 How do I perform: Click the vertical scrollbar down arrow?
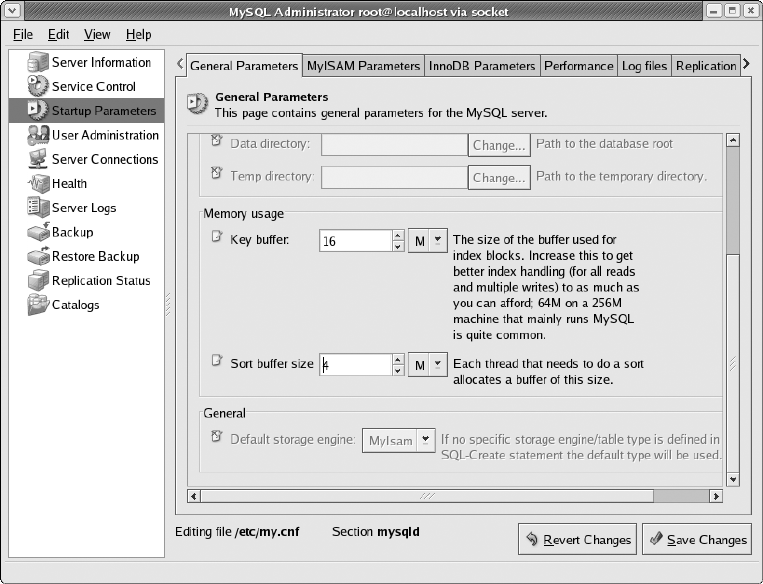pyautogui.click(x=733, y=479)
